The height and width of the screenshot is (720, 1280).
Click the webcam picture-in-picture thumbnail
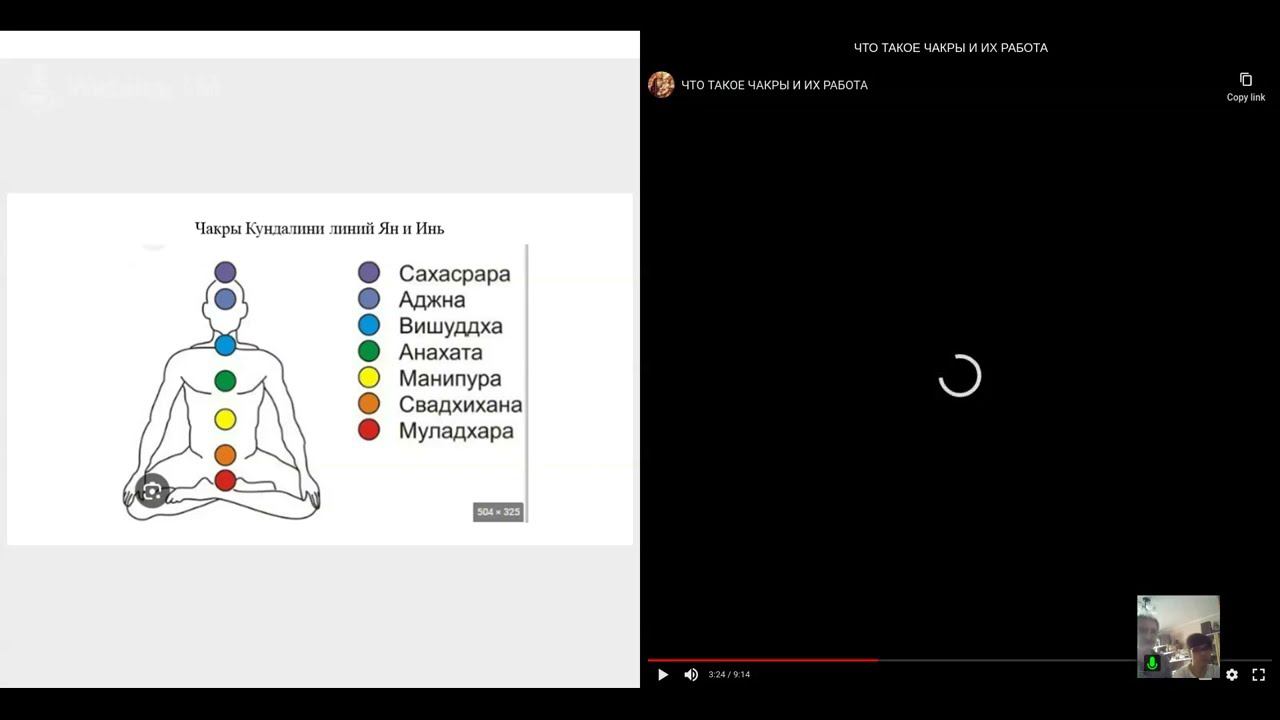[1178, 637]
